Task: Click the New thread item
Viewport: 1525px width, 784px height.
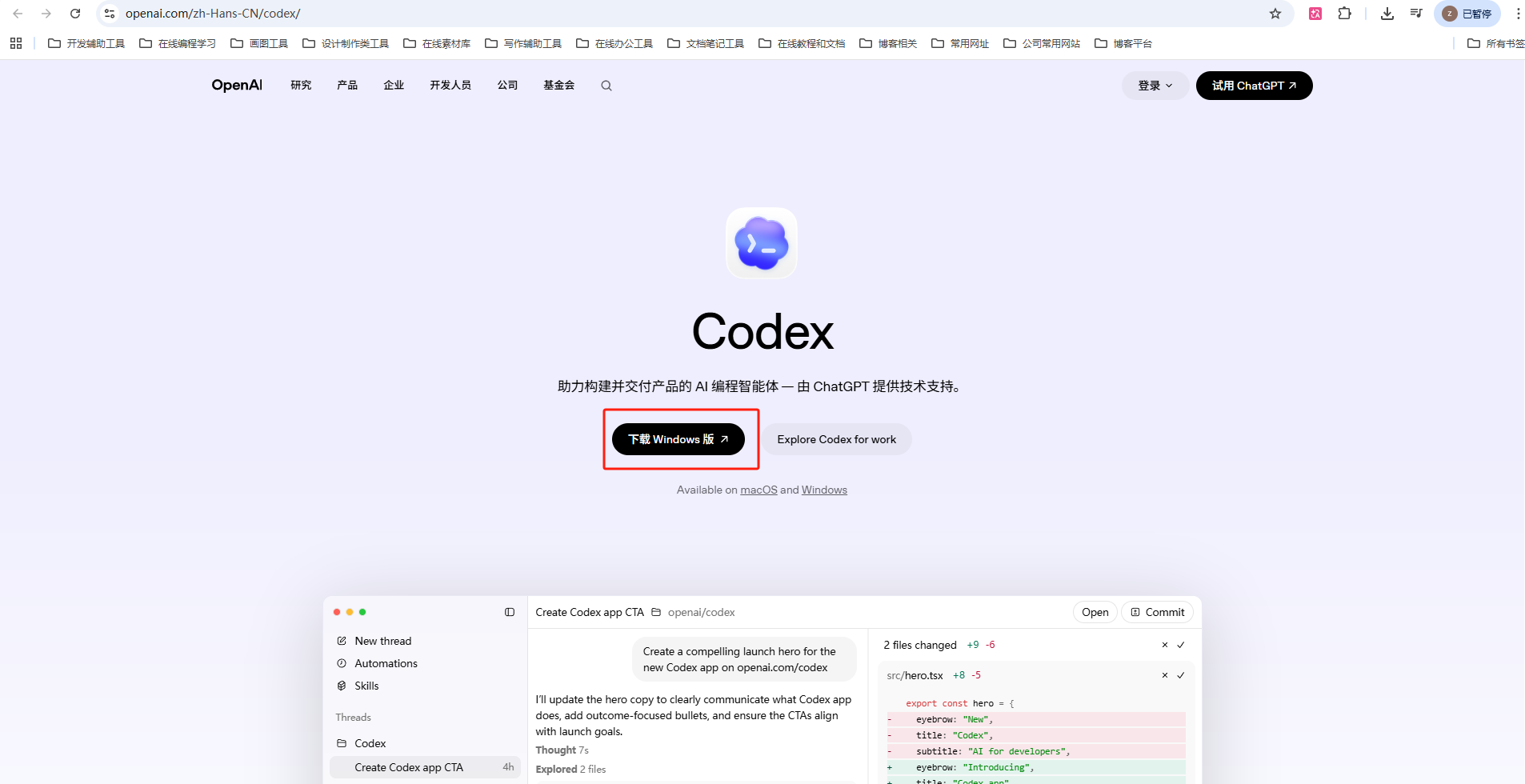Action: (x=374, y=641)
